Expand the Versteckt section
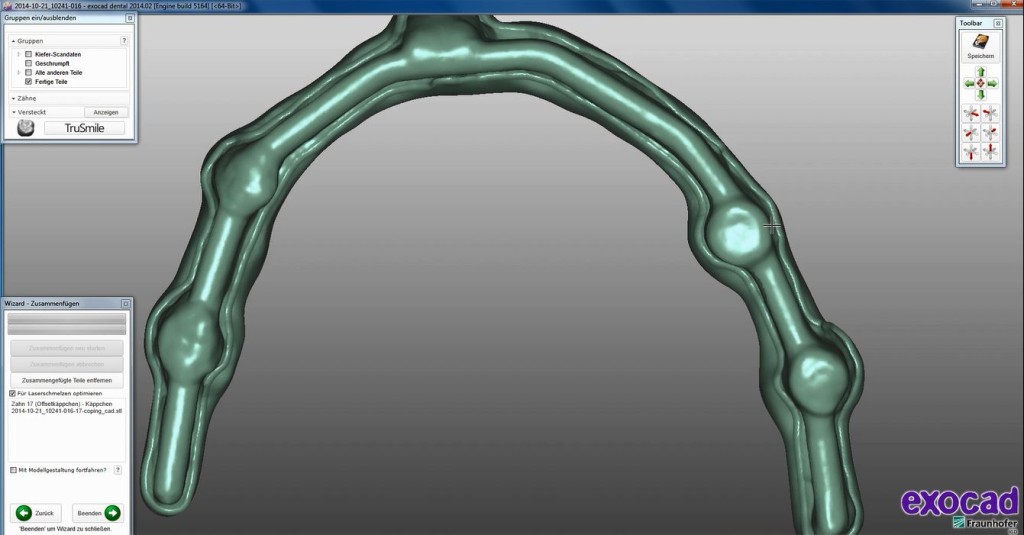This screenshot has width=1024, height=535. tap(14, 112)
